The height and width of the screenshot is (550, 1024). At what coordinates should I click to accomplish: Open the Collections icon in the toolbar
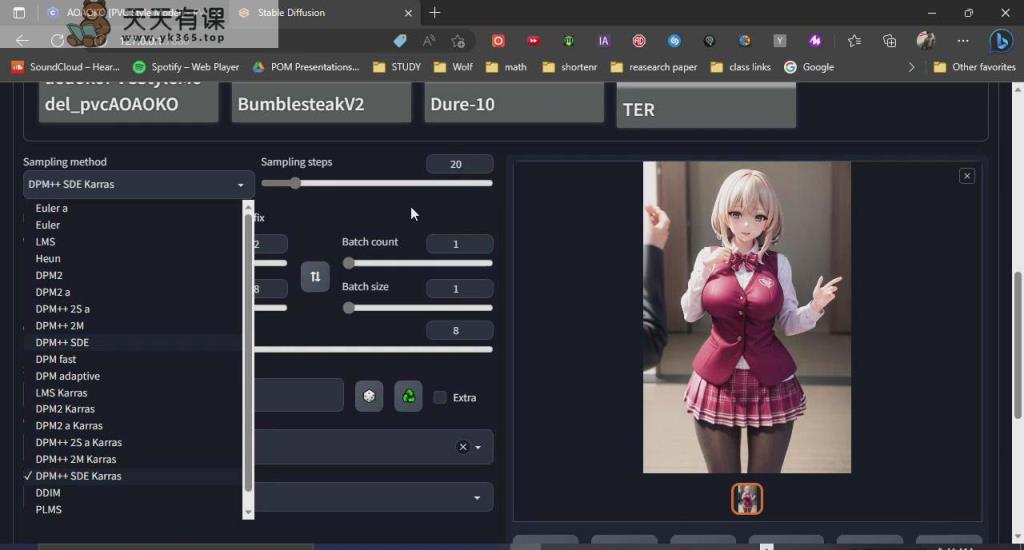pos(889,40)
